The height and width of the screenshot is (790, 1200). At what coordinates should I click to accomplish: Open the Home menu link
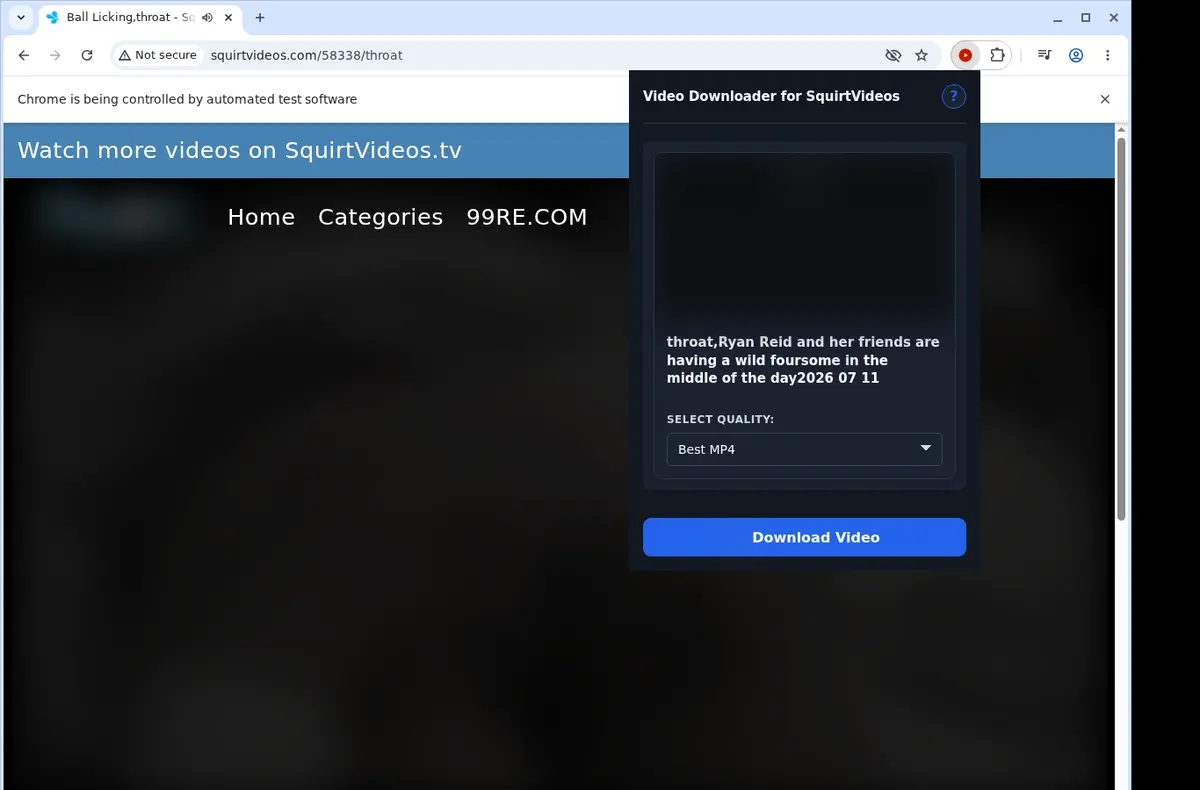pyautogui.click(x=261, y=217)
